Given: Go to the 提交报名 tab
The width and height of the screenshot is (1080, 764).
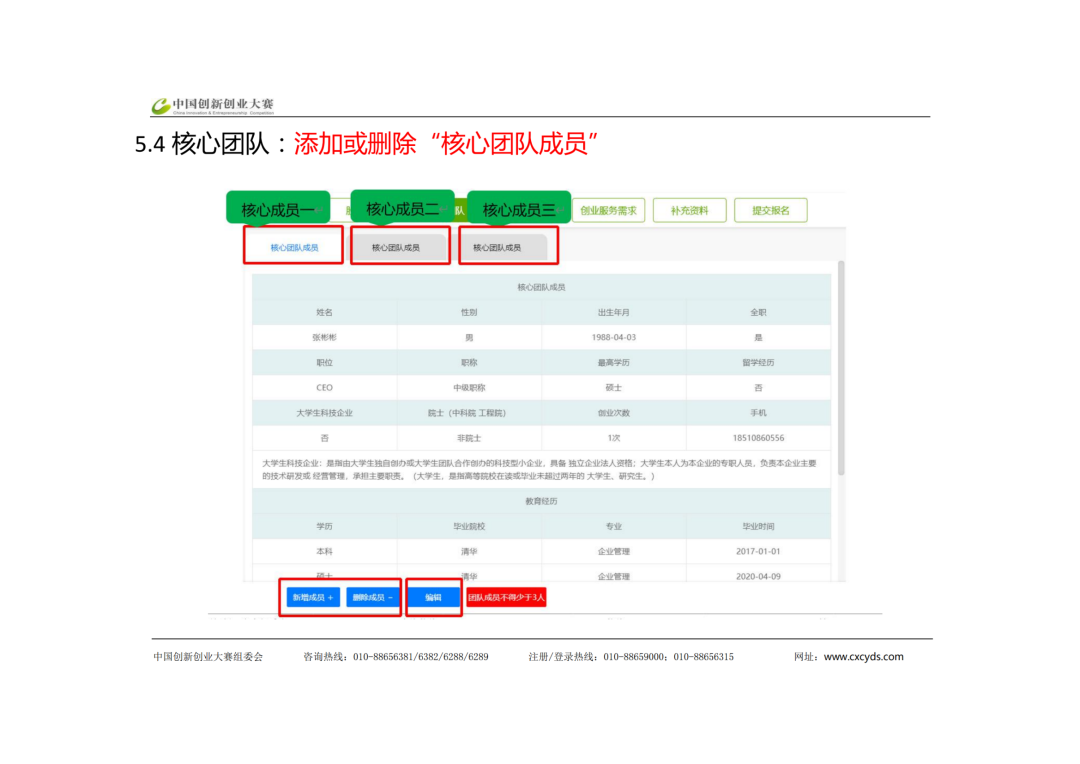Looking at the screenshot, I should pos(770,210).
